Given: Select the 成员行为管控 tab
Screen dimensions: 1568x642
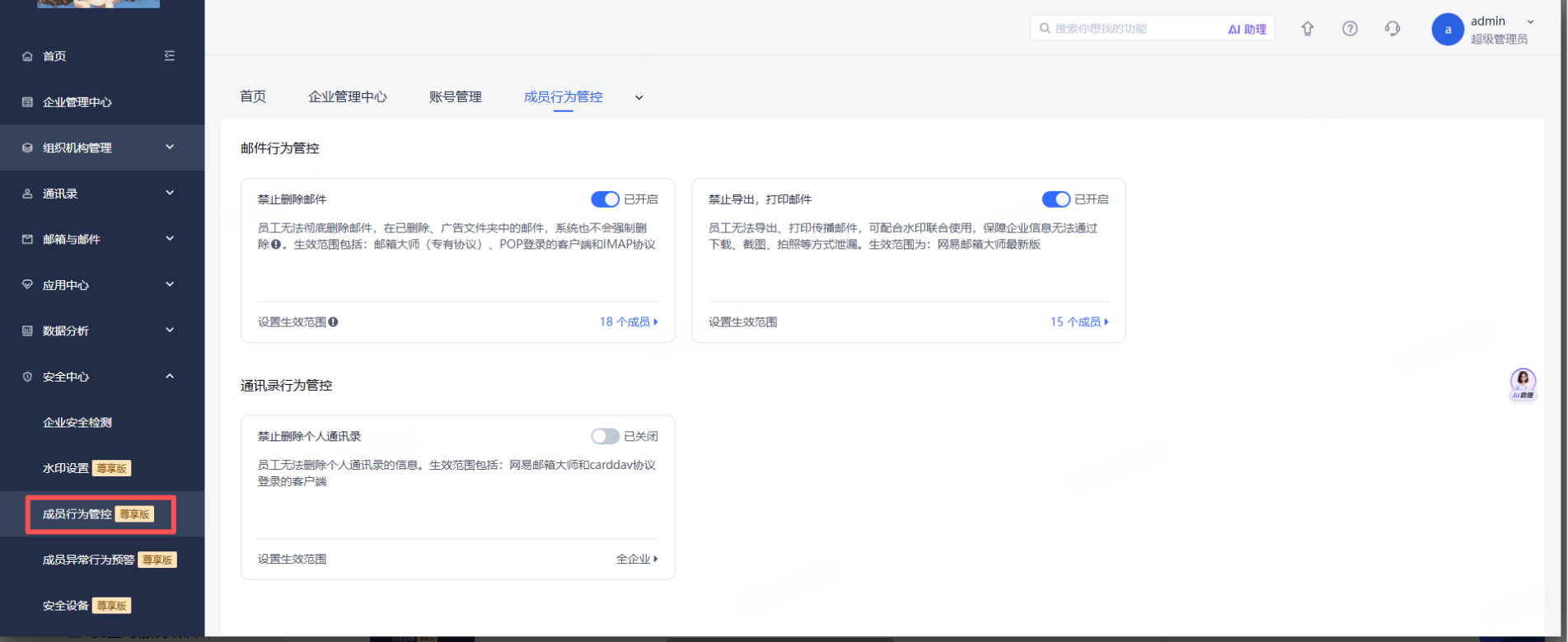Looking at the screenshot, I should pos(564,96).
